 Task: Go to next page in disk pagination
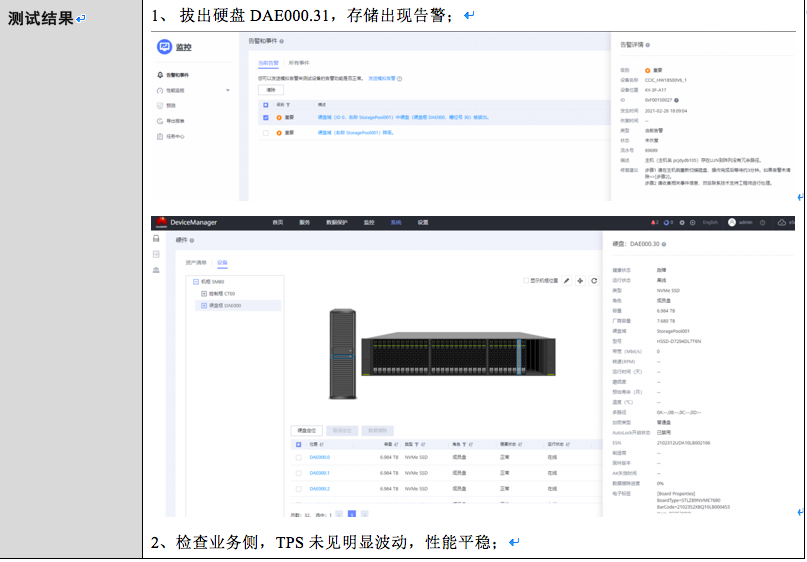tap(364, 514)
